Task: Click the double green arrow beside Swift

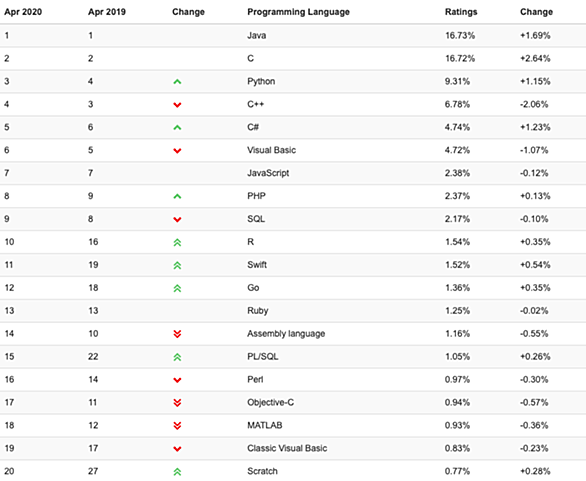Action: [x=177, y=265]
